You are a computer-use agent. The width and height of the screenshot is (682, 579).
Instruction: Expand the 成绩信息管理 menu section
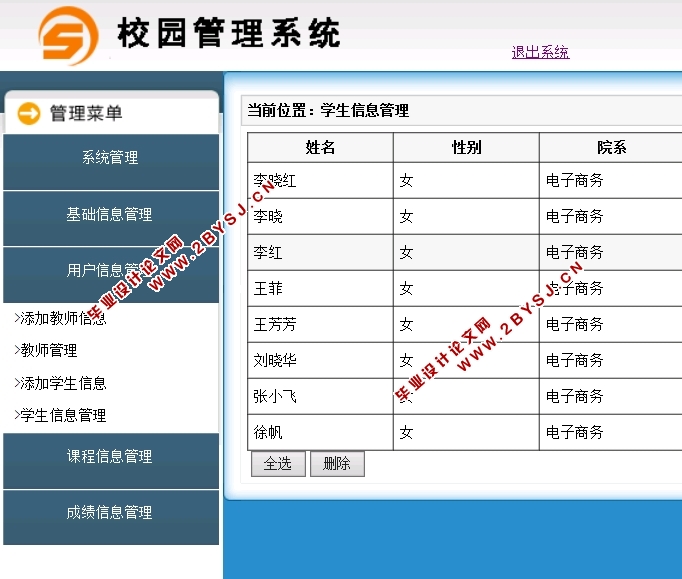coord(110,512)
